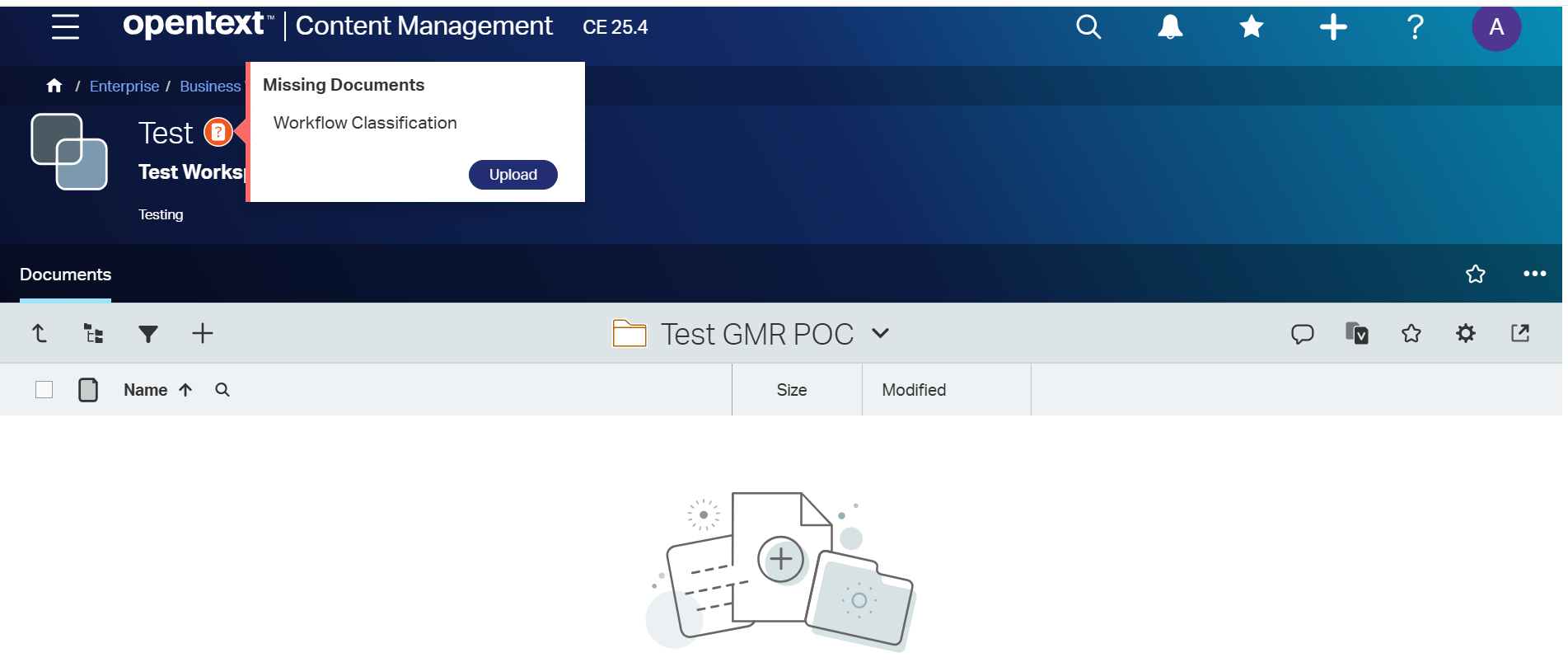
Task: Open the Business breadcrumb link
Action: pos(210,86)
